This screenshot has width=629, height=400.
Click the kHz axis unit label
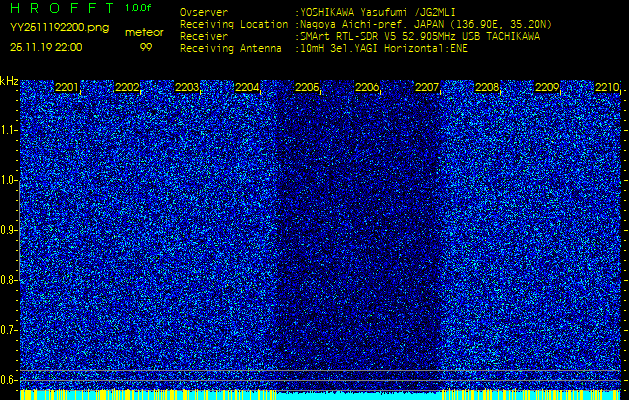9,81
